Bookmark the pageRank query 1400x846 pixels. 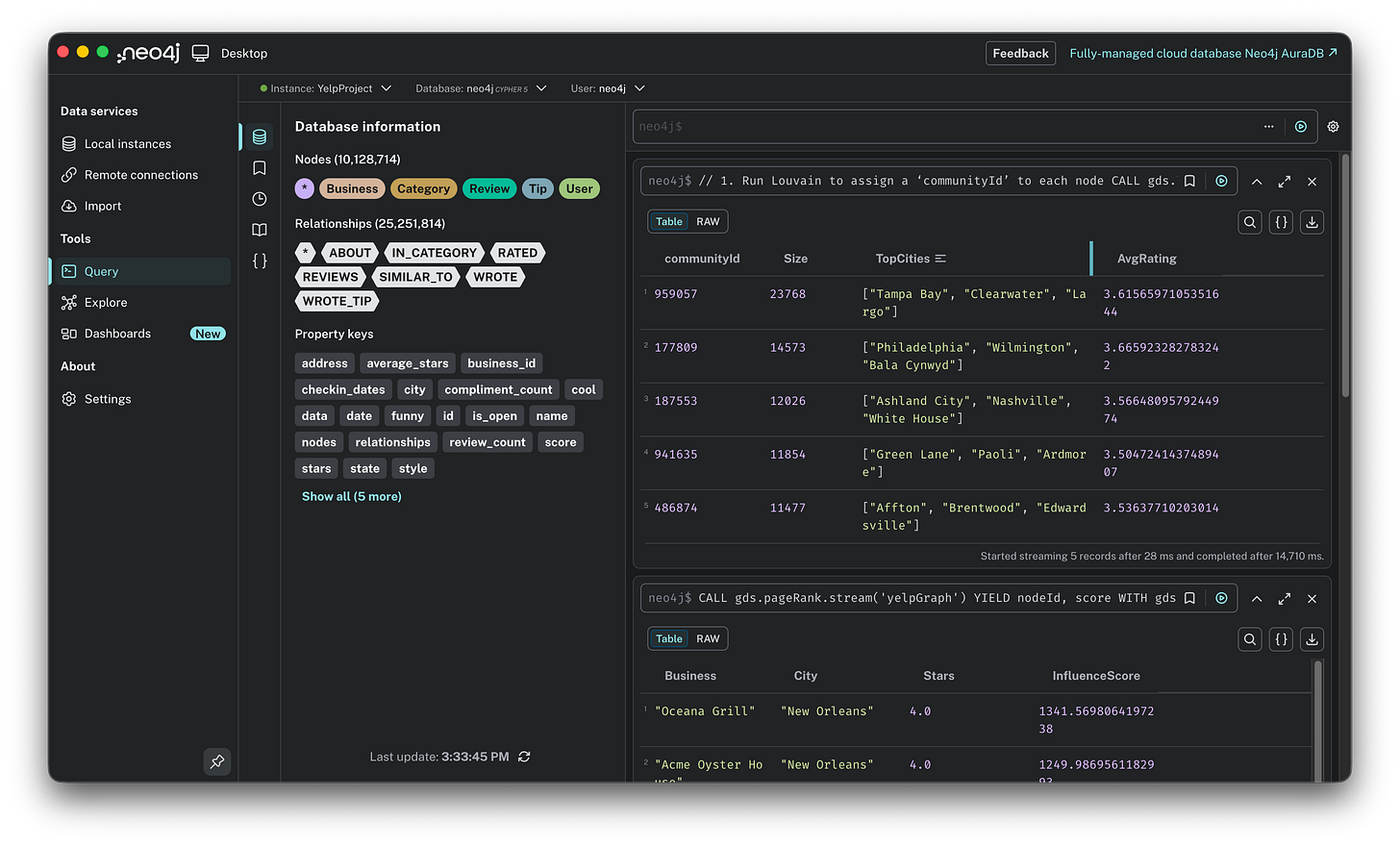point(1189,598)
